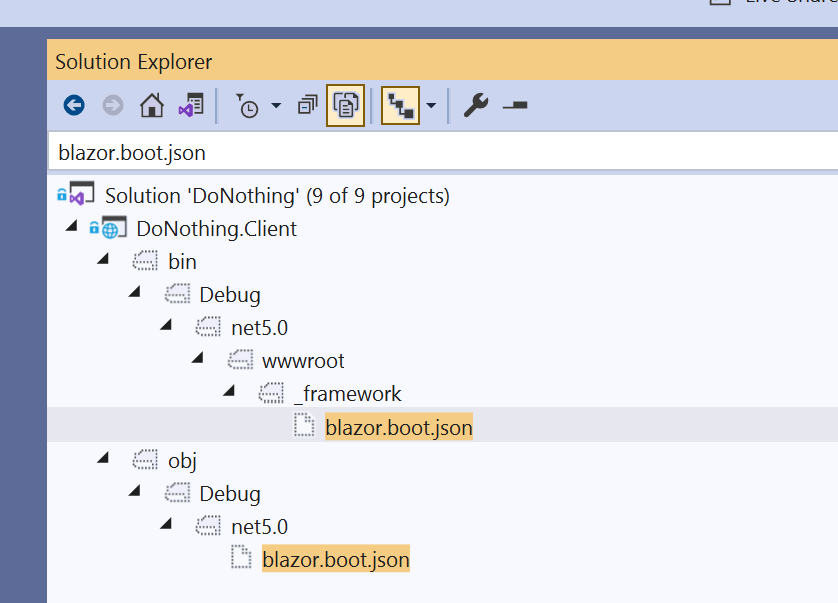Toggle Sync with Active Document

pyautogui.click(x=401, y=105)
